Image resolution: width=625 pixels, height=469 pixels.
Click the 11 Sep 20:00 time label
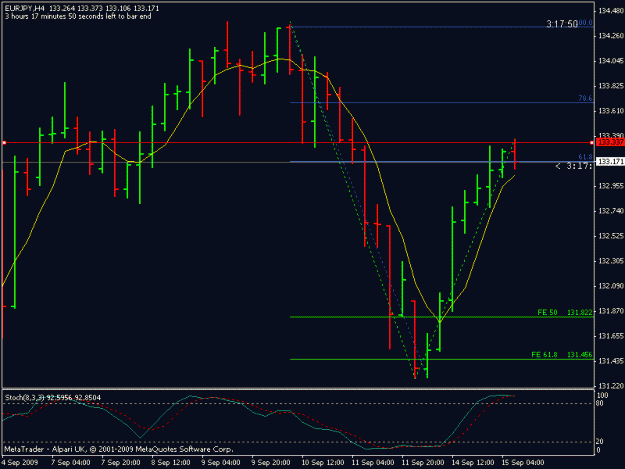pos(423,463)
